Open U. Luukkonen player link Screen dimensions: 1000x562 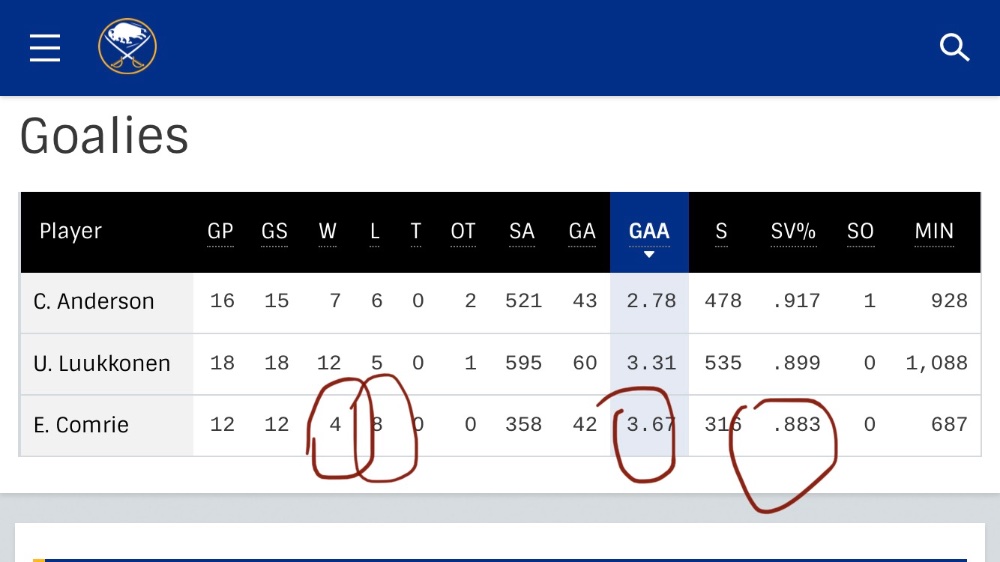pos(102,364)
